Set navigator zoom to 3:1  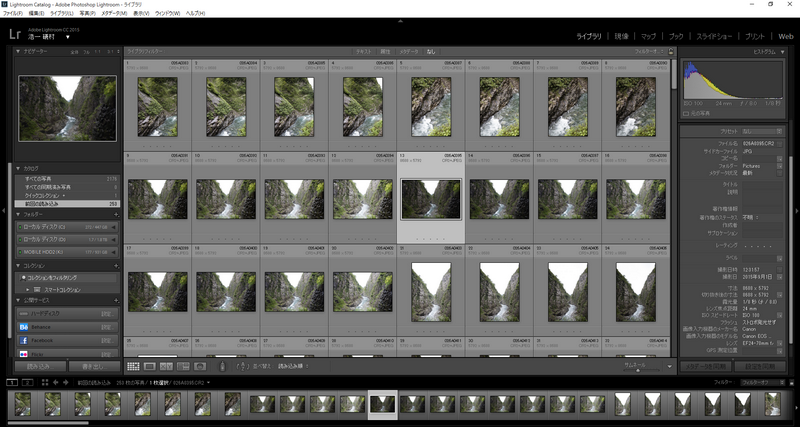click(x=110, y=52)
